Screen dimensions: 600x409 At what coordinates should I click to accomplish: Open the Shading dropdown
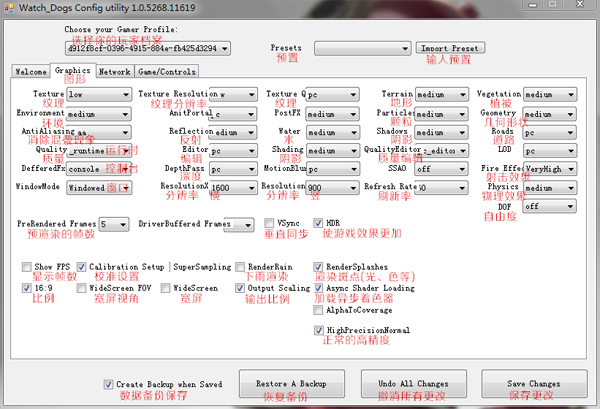[333, 151]
